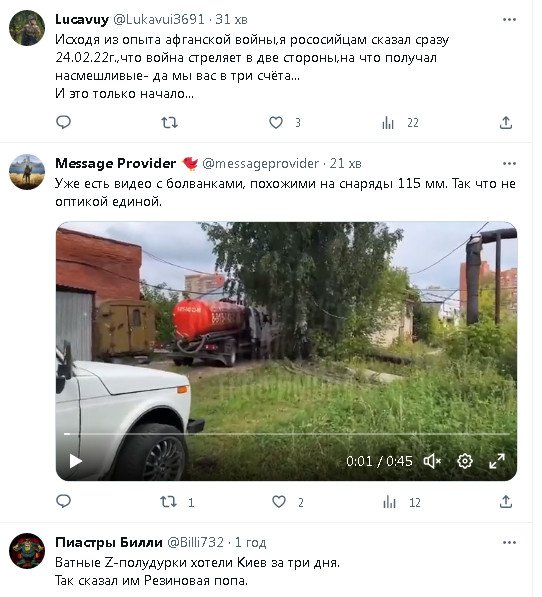
Task: Share Lucavuy's tweet
Action: [x=505, y=123]
